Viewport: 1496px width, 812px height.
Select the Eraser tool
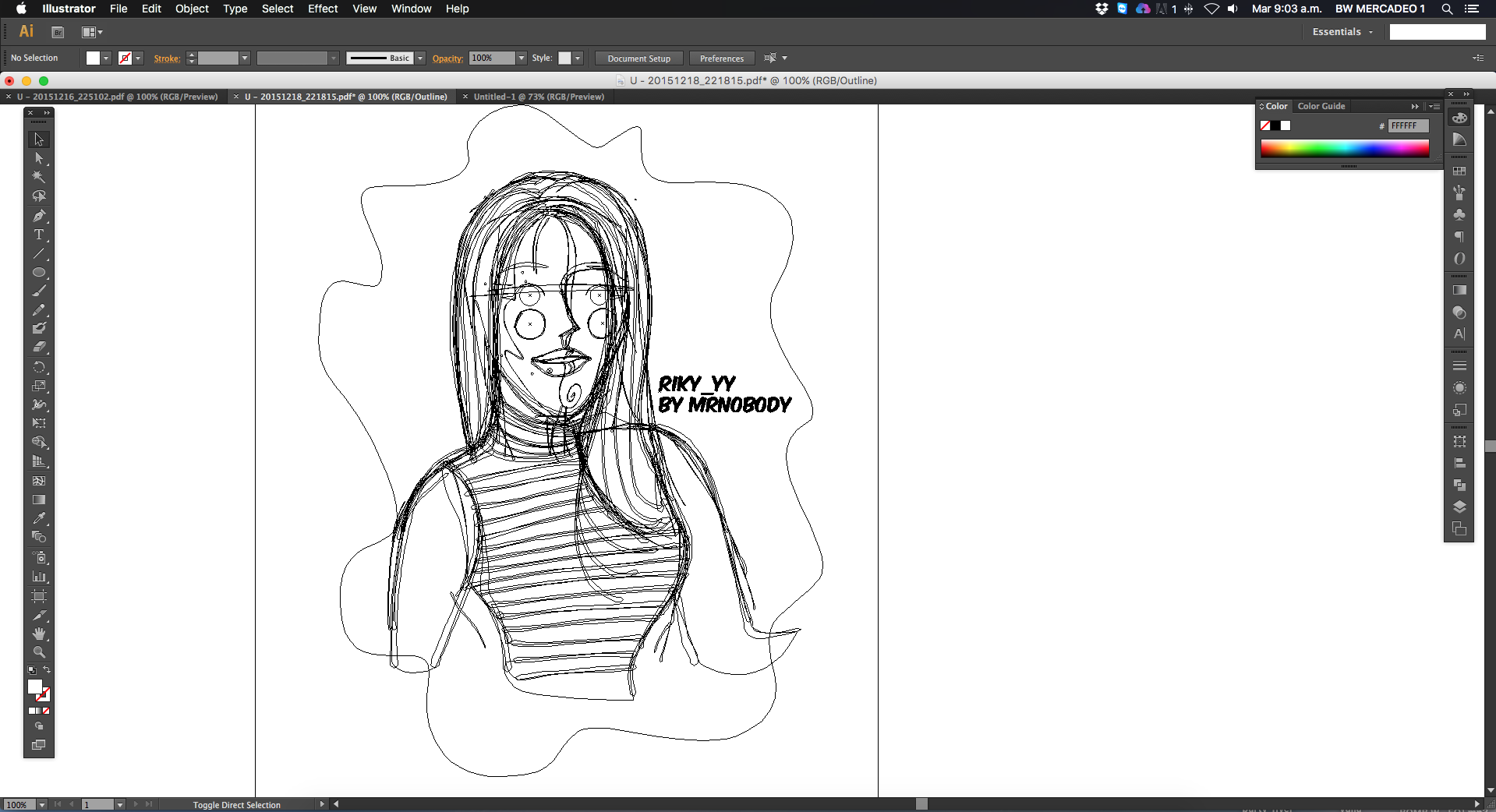(x=38, y=348)
